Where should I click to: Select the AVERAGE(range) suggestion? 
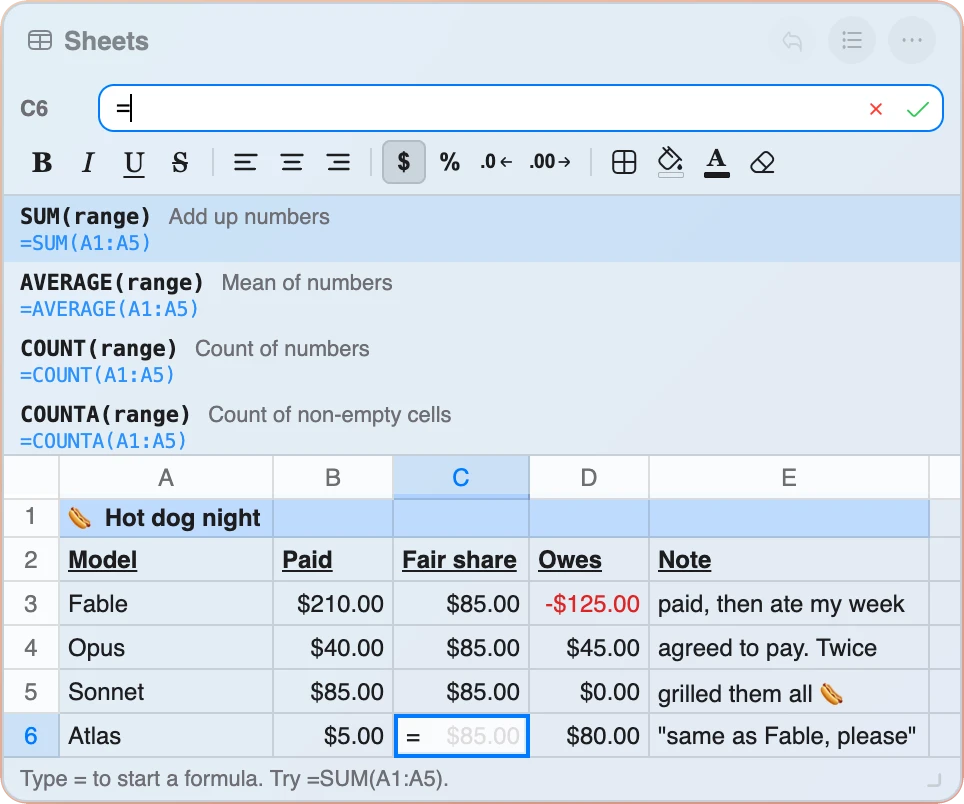coord(482,295)
